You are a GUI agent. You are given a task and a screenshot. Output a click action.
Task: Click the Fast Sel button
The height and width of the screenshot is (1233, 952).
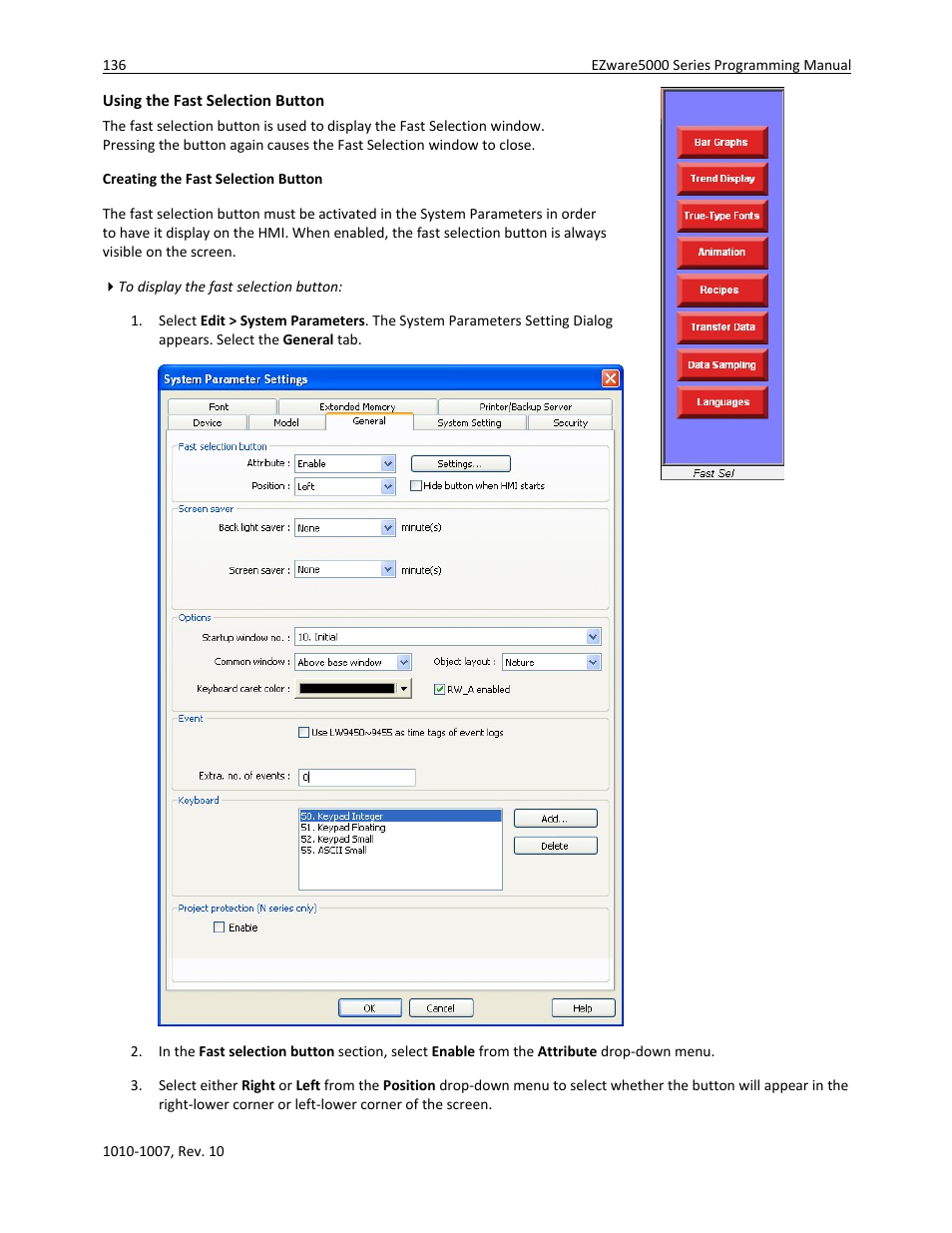click(x=722, y=473)
